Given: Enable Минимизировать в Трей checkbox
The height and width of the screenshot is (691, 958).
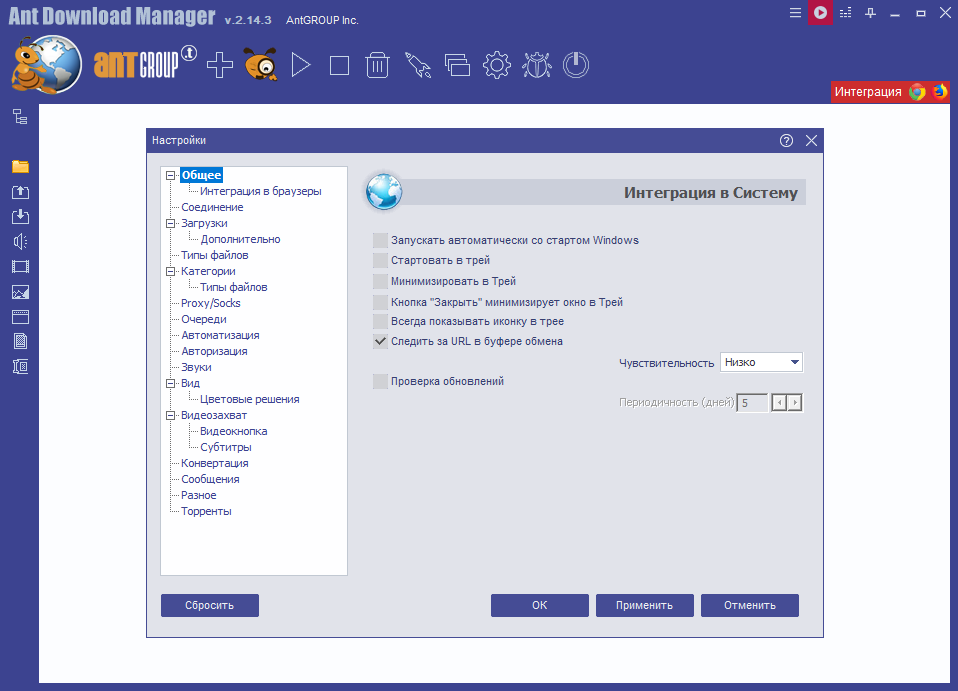Looking at the screenshot, I should tap(380, 281).
